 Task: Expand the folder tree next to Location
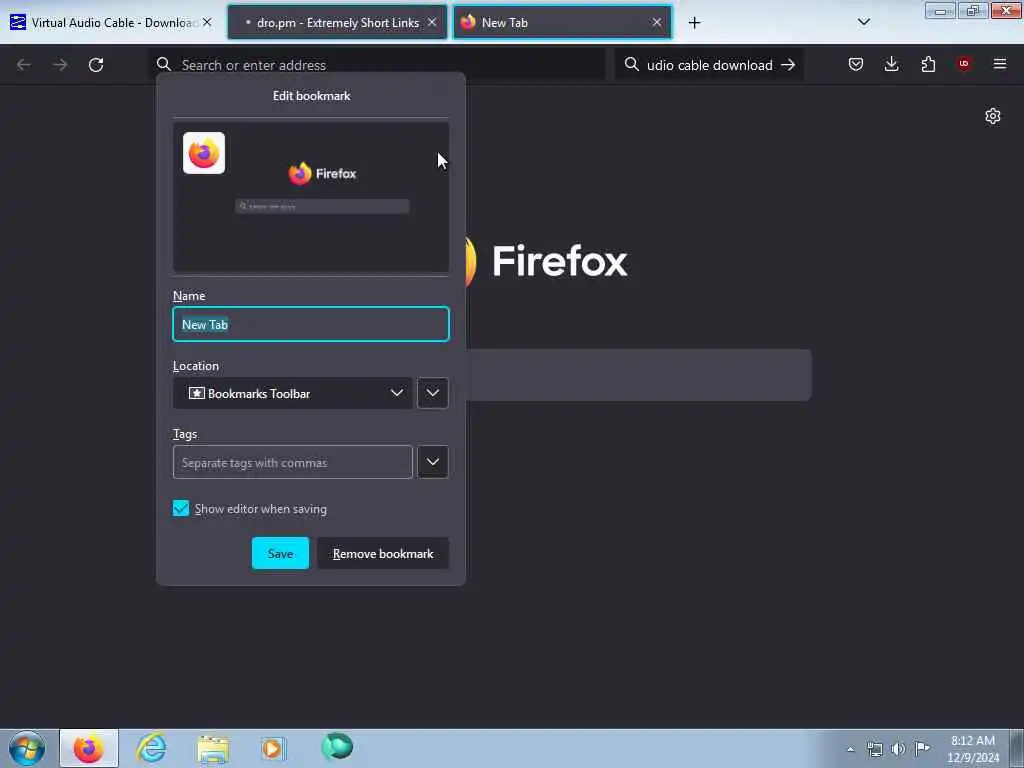432,393
